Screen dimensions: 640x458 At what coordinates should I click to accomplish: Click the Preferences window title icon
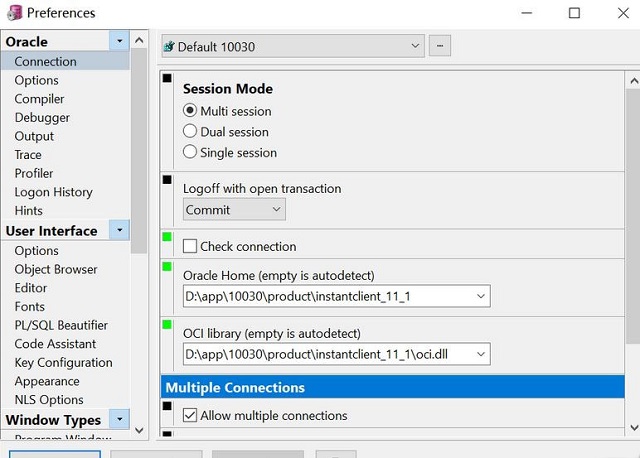coord(12,13)
